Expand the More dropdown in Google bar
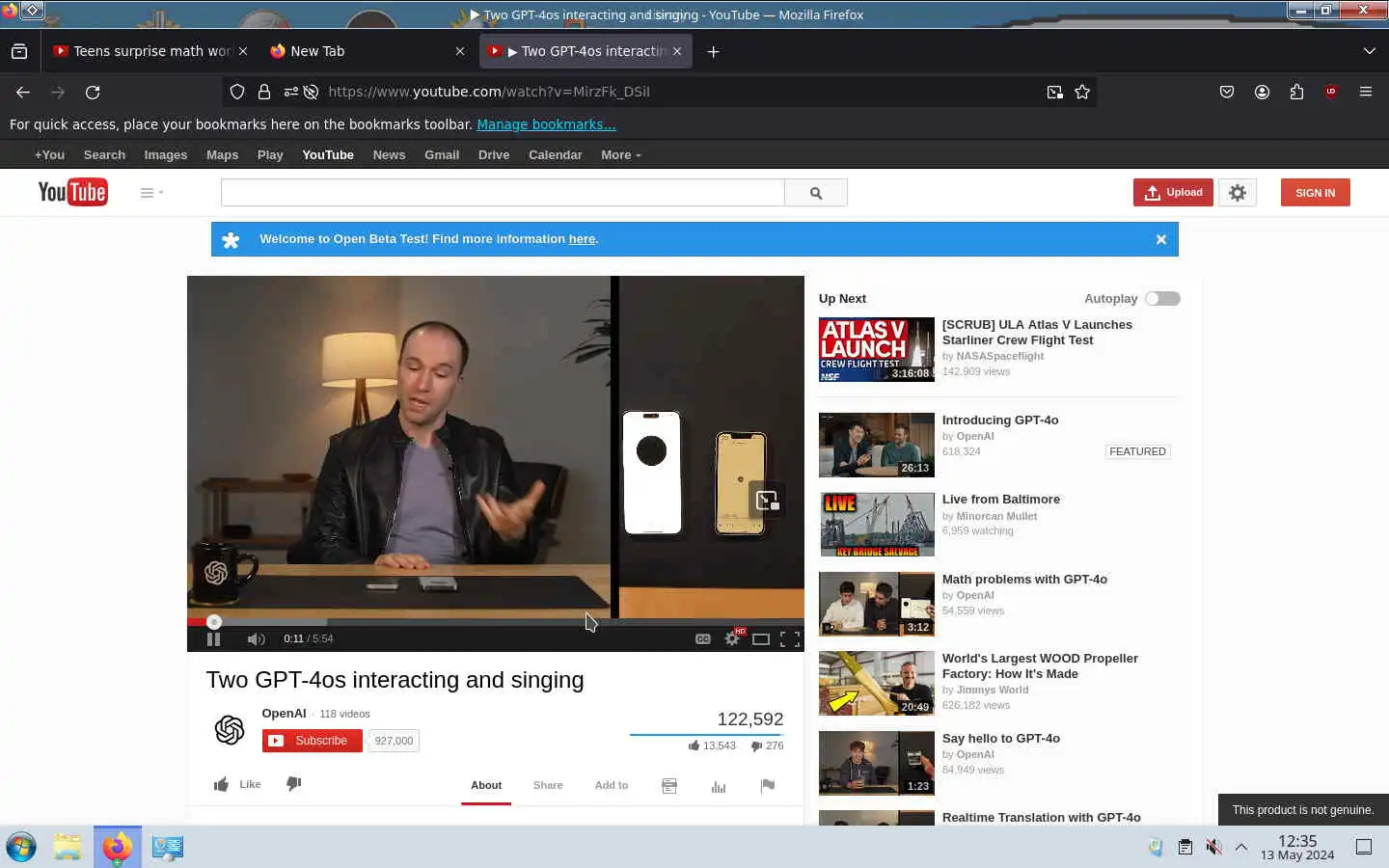 coord(621,155)
